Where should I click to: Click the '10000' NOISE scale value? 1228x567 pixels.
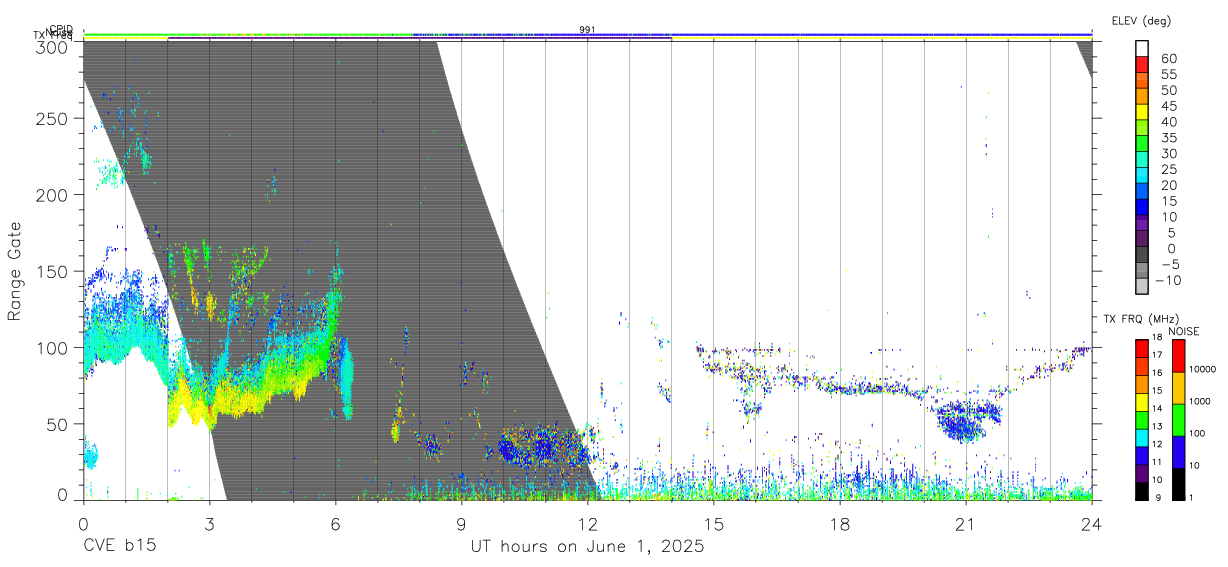click(1204, 369)
